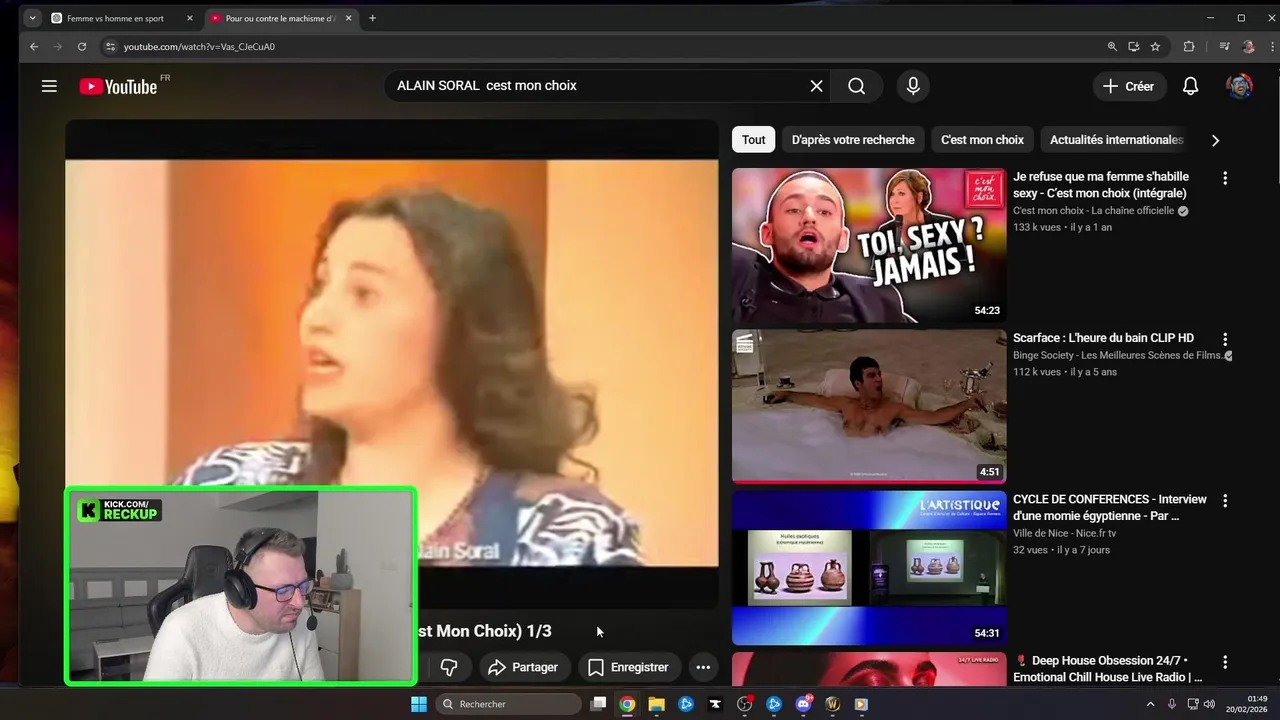Show hidden system tray icons
Viewport: 1280px width, 720px height.
pyautogui.click(x=1150, y=704)
